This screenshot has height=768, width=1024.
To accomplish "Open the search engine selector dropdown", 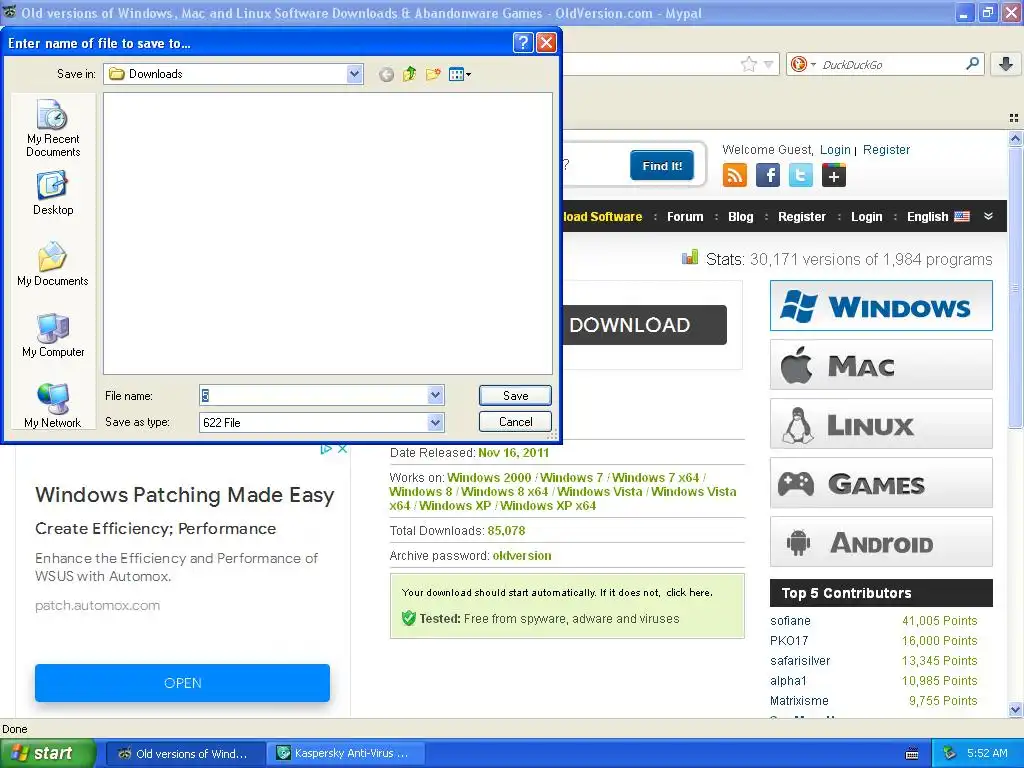I will [x=804, y=64].
